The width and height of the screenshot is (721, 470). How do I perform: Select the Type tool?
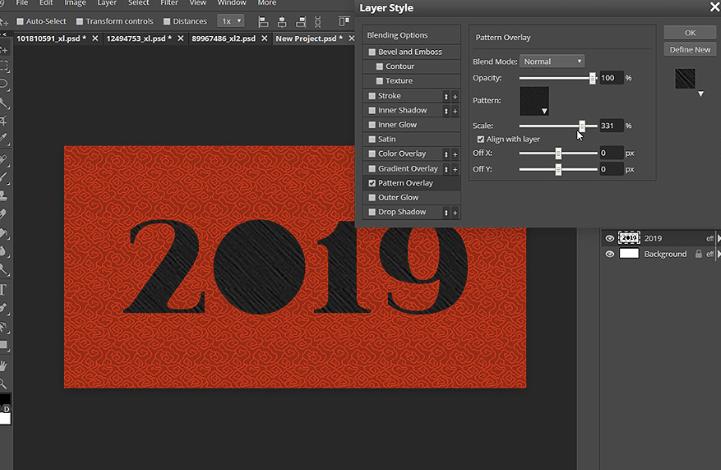point(4,289)
